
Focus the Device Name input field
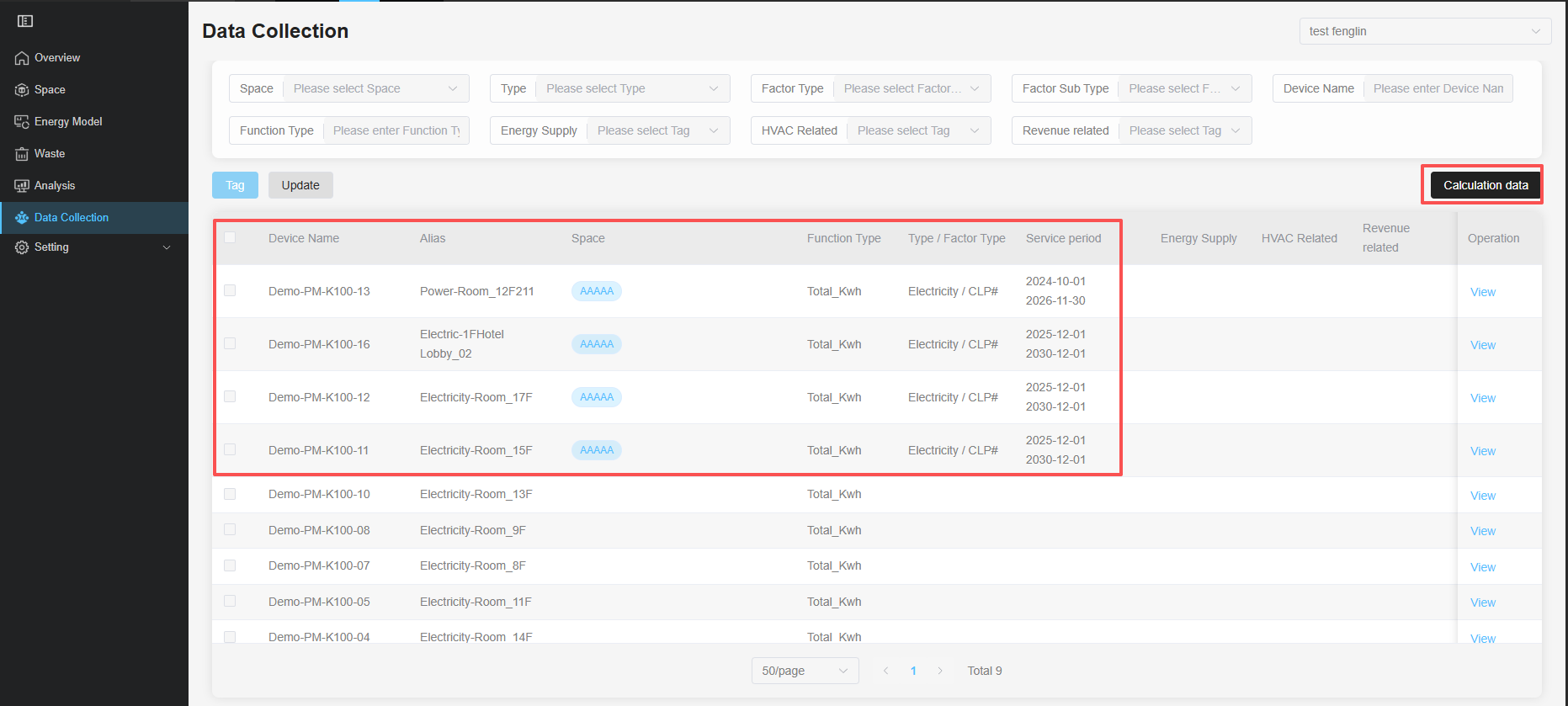point(1438,88)
